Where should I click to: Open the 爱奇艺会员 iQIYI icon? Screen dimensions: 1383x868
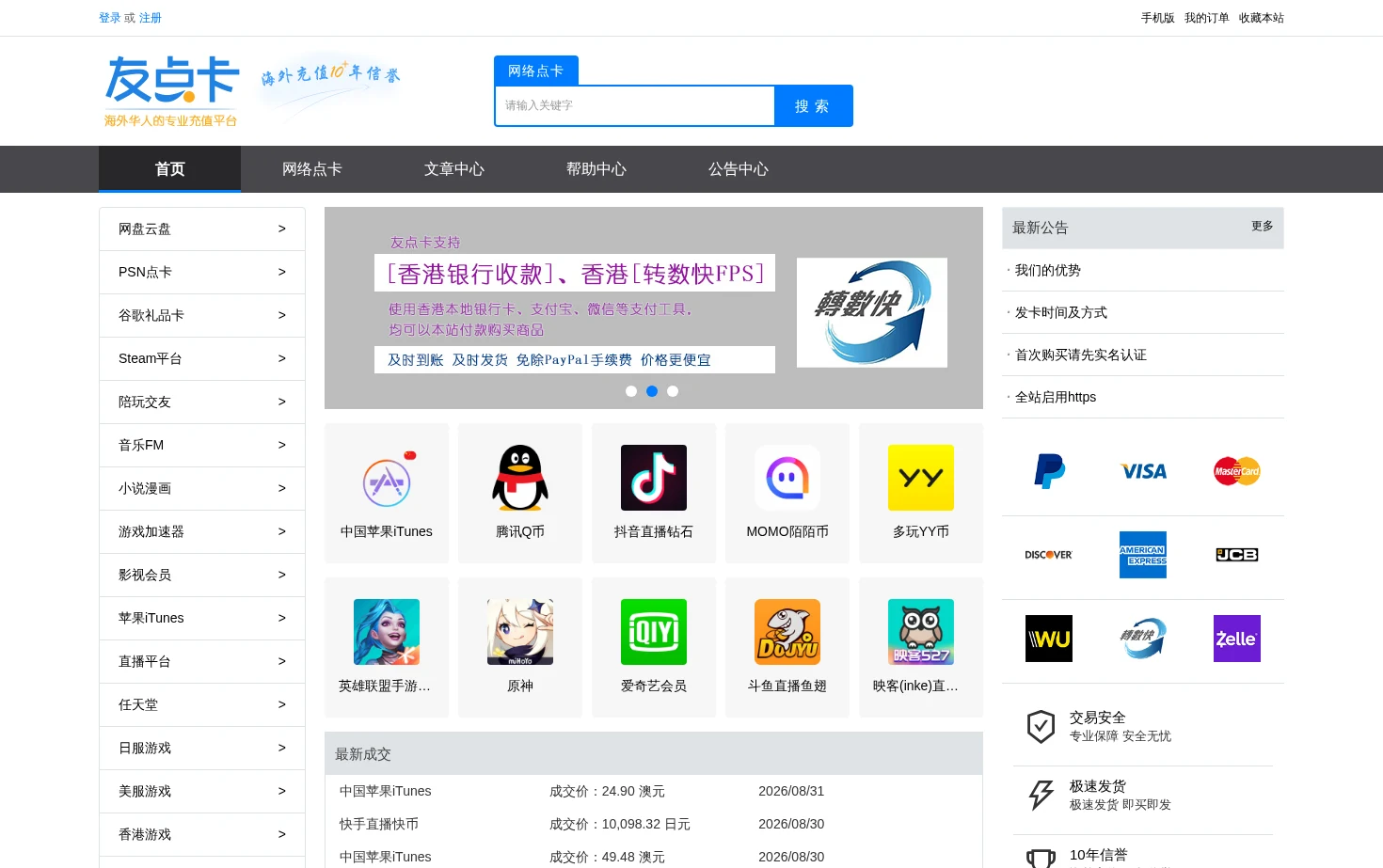point(654,632)
